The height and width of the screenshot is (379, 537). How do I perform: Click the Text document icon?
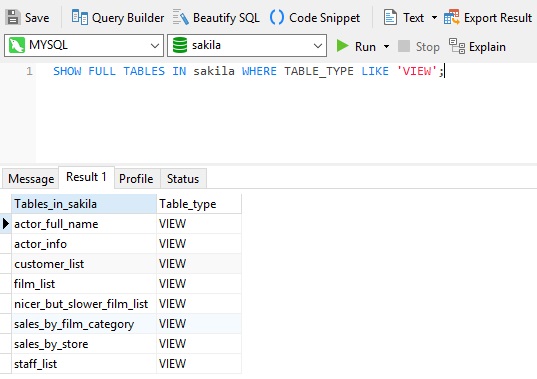390,17
